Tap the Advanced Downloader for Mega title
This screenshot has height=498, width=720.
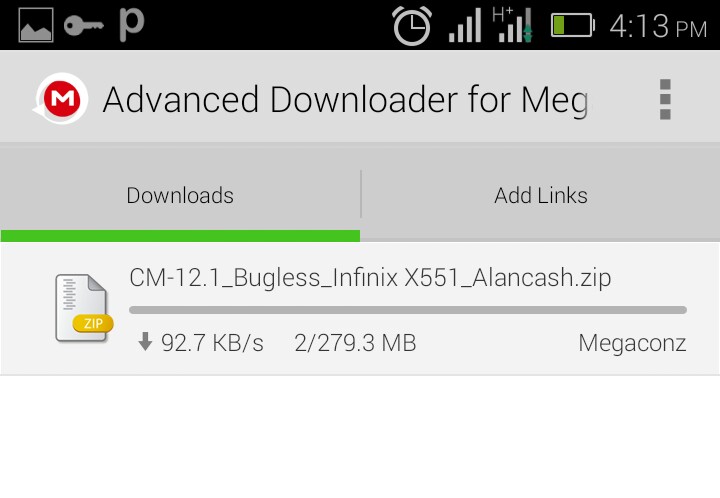coord(346,100)
